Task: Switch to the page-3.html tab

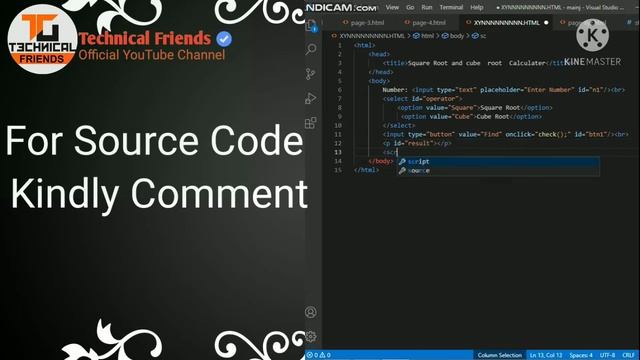Action: 364,22
